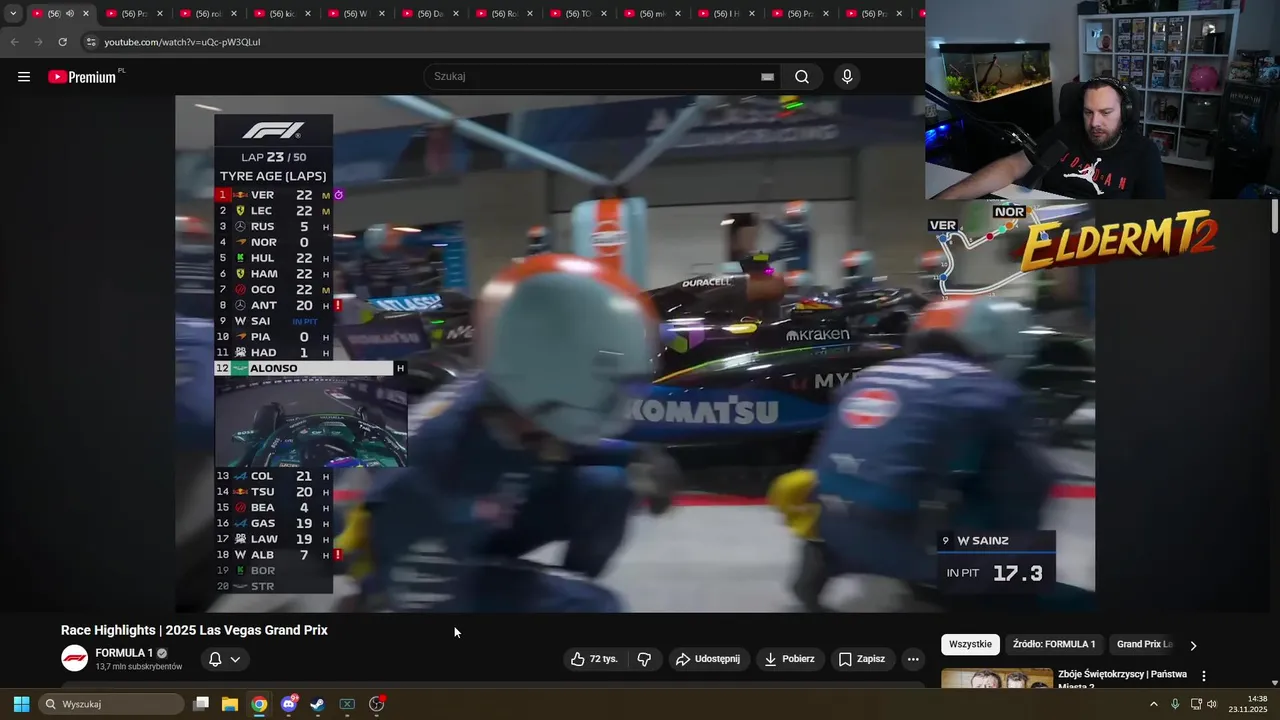Save the video using Zapisz button
The height and width of the screenshot is (720, 1280).
pyautogui.click(x=862, y=659)
